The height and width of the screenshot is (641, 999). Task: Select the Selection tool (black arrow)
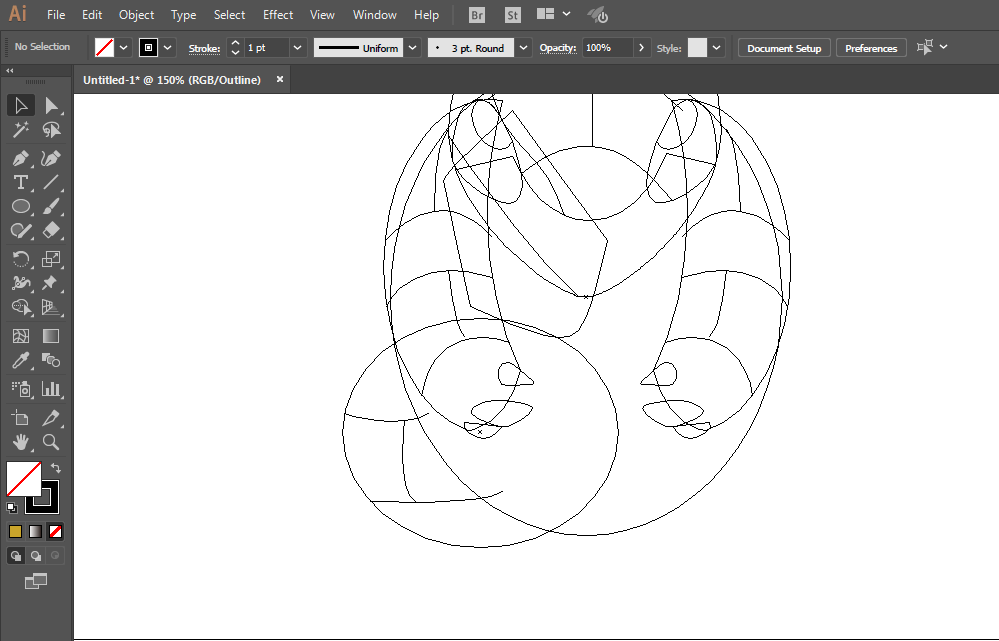tap(20, 106)
